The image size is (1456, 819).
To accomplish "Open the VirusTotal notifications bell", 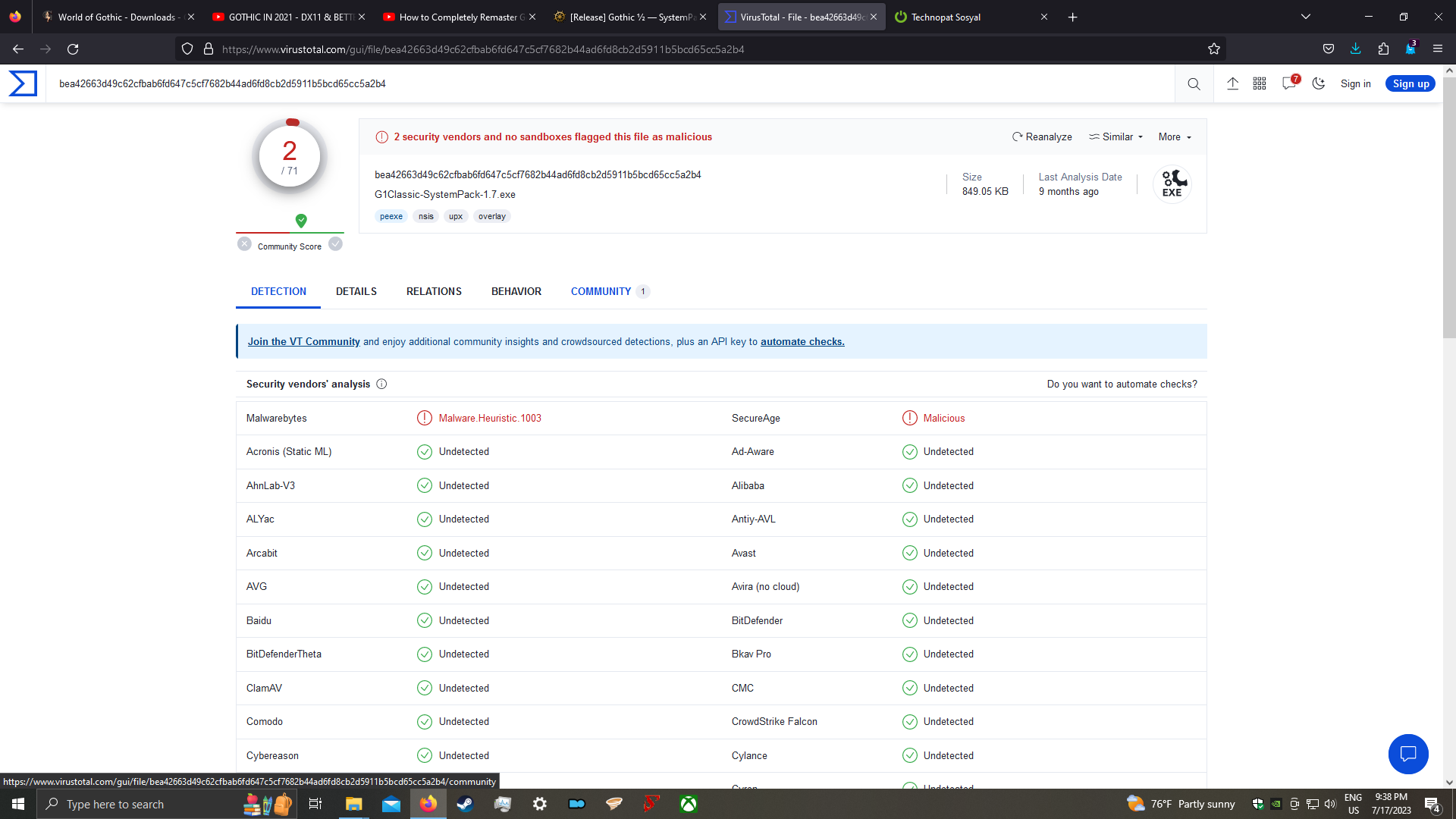I will (x=1289, y=83).
